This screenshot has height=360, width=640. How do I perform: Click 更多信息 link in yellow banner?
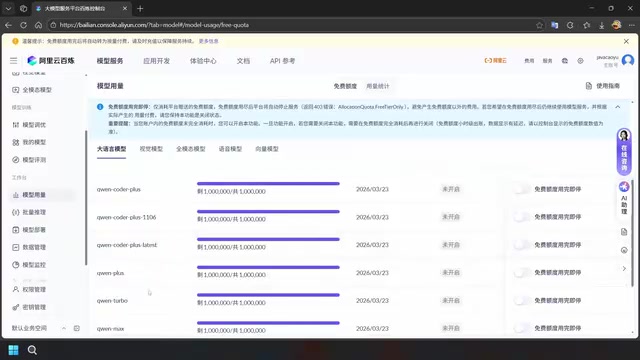coord(209,41)
